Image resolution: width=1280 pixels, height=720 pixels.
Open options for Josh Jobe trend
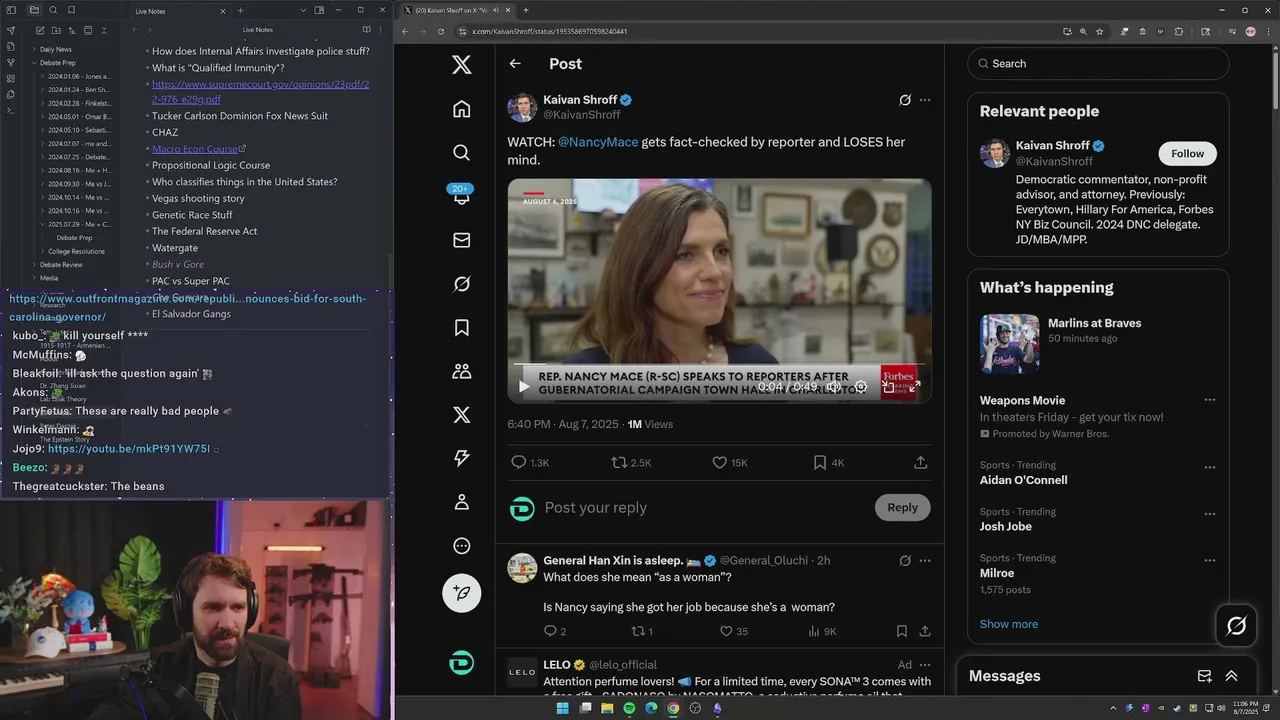tap(1209, 513)
